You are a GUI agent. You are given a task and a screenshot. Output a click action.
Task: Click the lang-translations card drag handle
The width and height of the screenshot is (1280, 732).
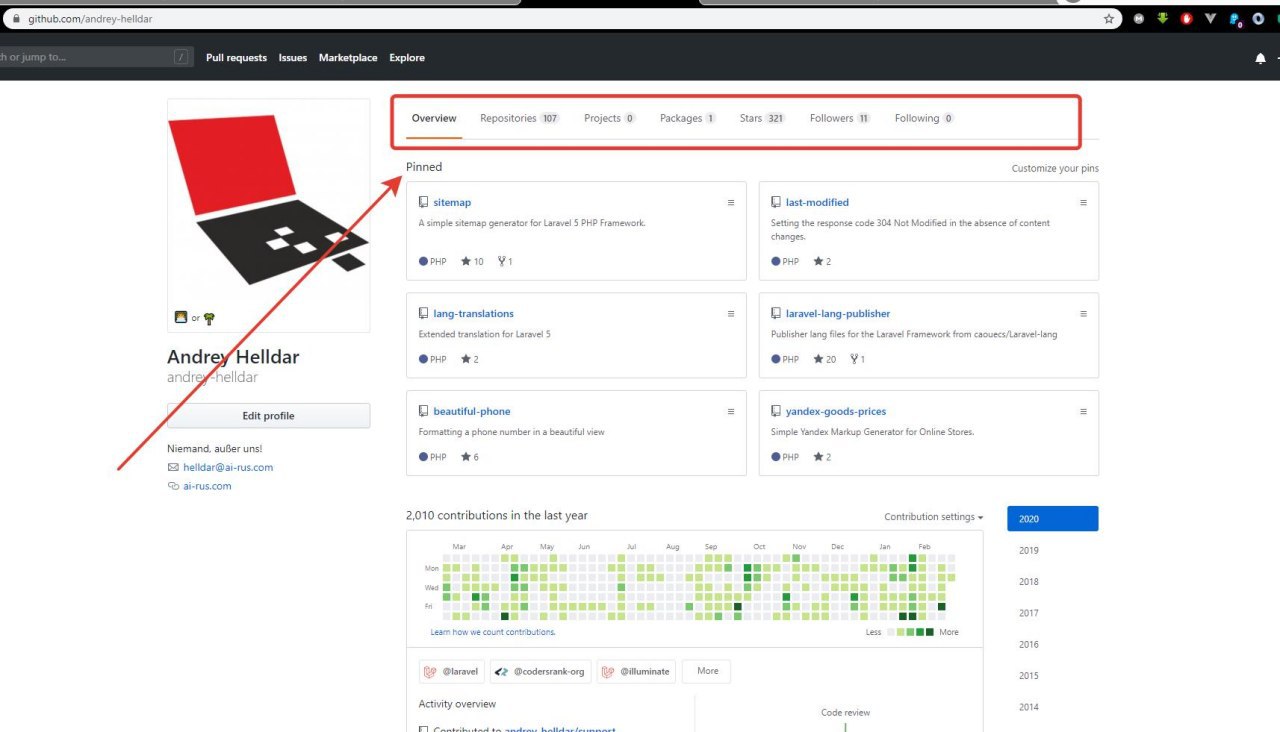tap(731, 313)
